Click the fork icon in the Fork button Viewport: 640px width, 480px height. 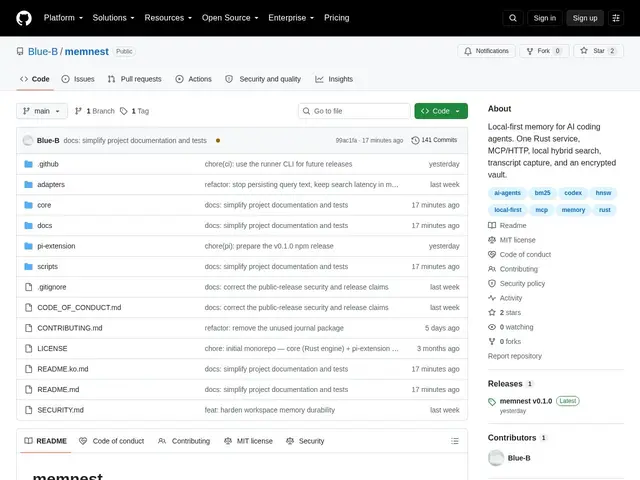pyautogui.click(x=530, y=51)
